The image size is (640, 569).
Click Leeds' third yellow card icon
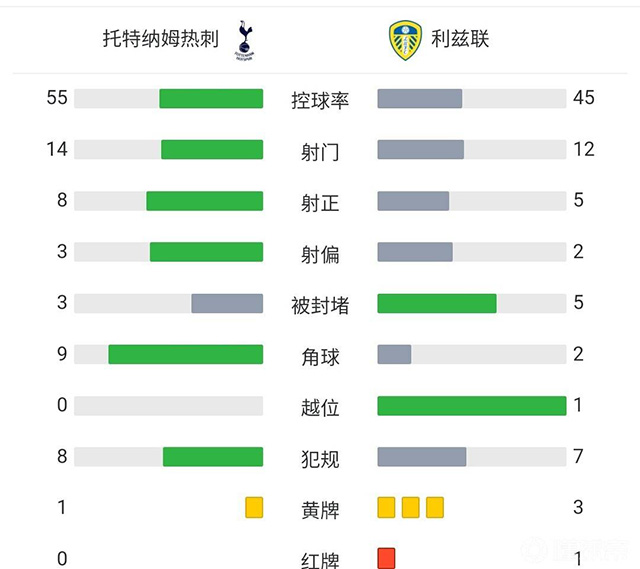click(434, 507)
